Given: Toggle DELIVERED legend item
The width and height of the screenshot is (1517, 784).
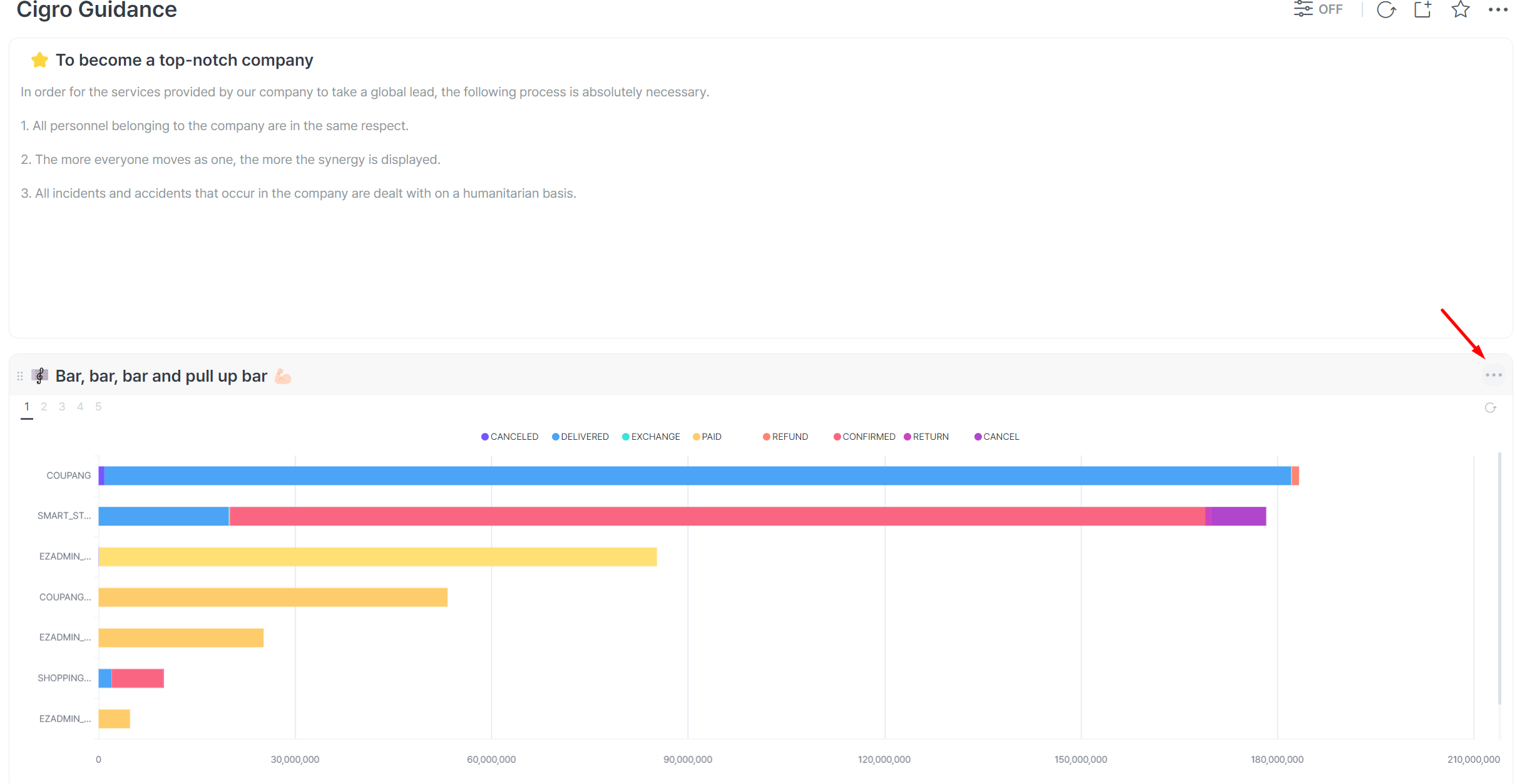Looking at the screenshot, I should (584, 437).
